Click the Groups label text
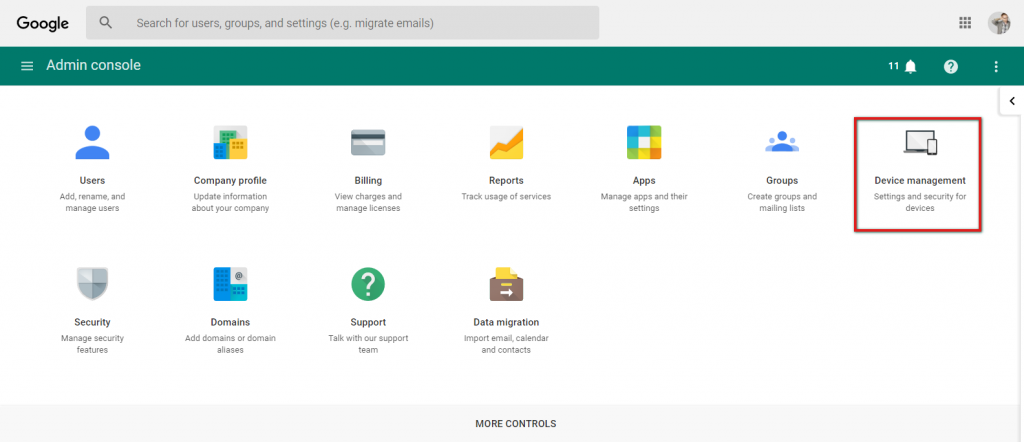 tap(782, 181)
